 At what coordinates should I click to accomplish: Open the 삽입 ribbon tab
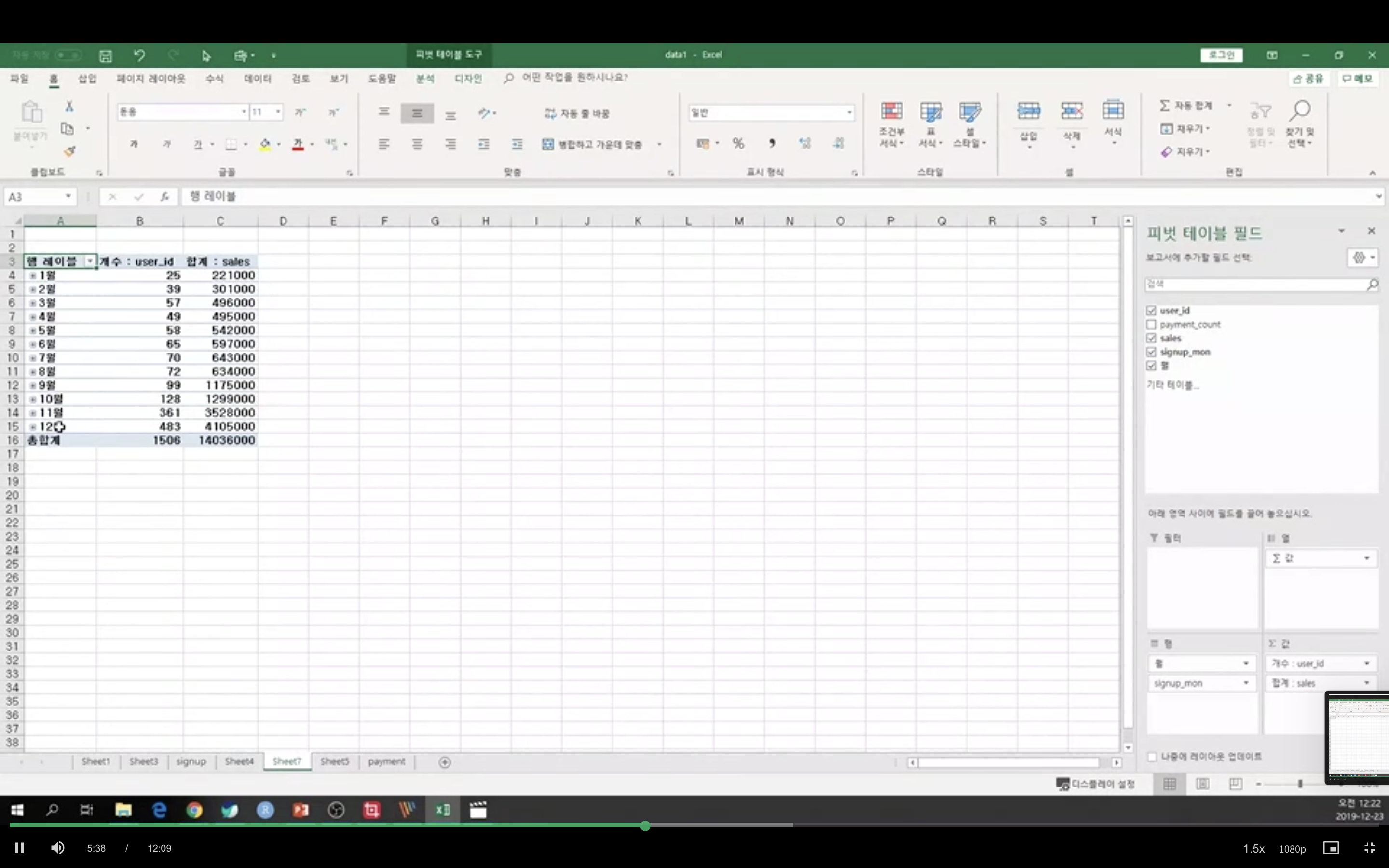[x=87, y=79]
